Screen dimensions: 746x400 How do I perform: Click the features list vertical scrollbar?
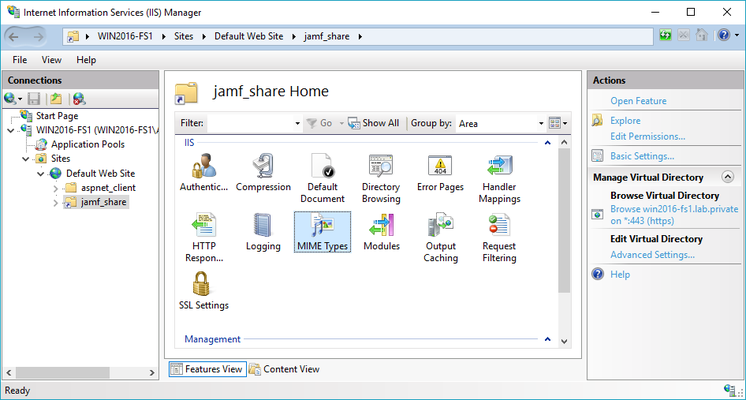tap(564, 220)
